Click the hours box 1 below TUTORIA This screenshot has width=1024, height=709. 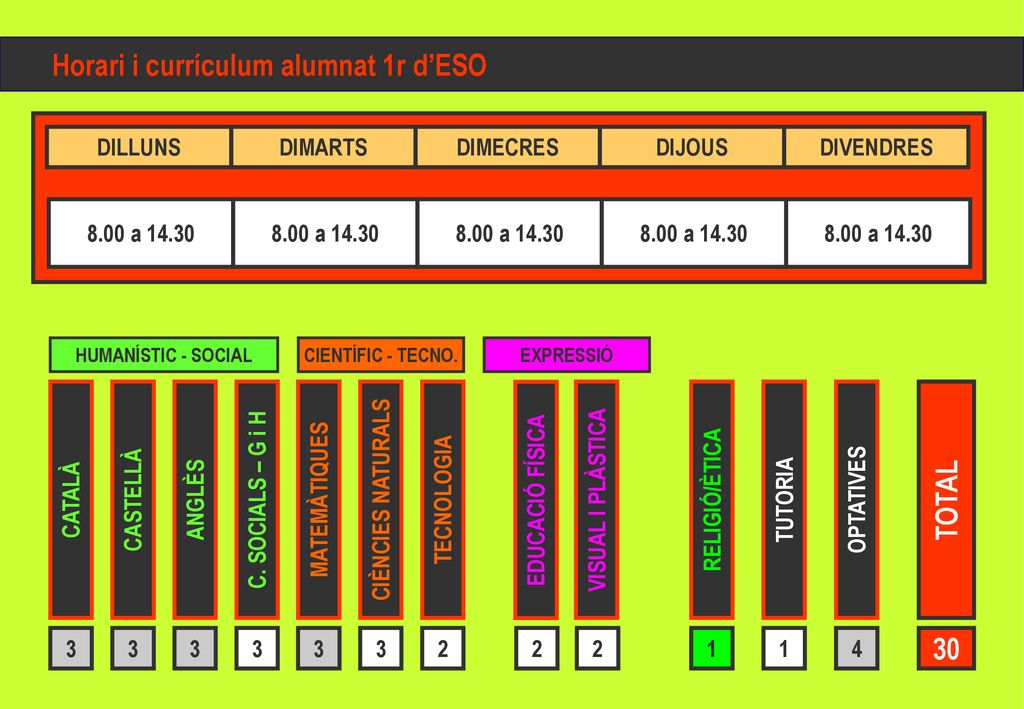tap(784, 648)
